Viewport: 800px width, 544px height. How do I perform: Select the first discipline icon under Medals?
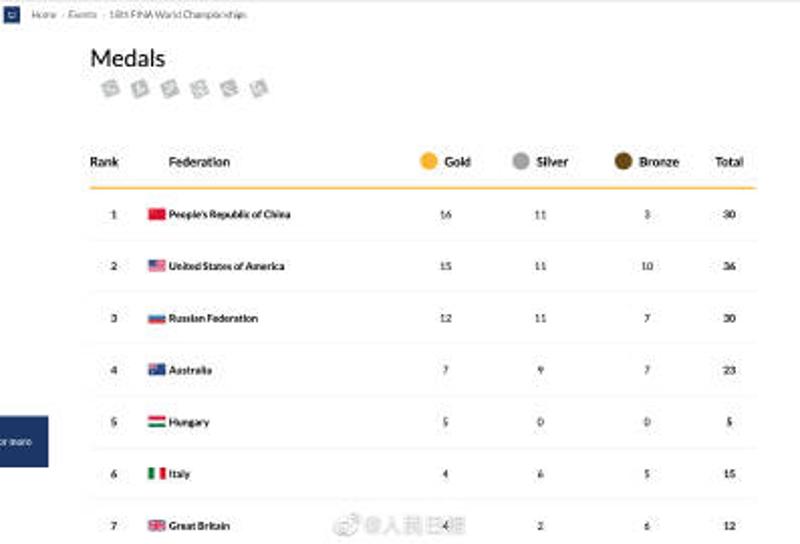[x=110, y=89]
